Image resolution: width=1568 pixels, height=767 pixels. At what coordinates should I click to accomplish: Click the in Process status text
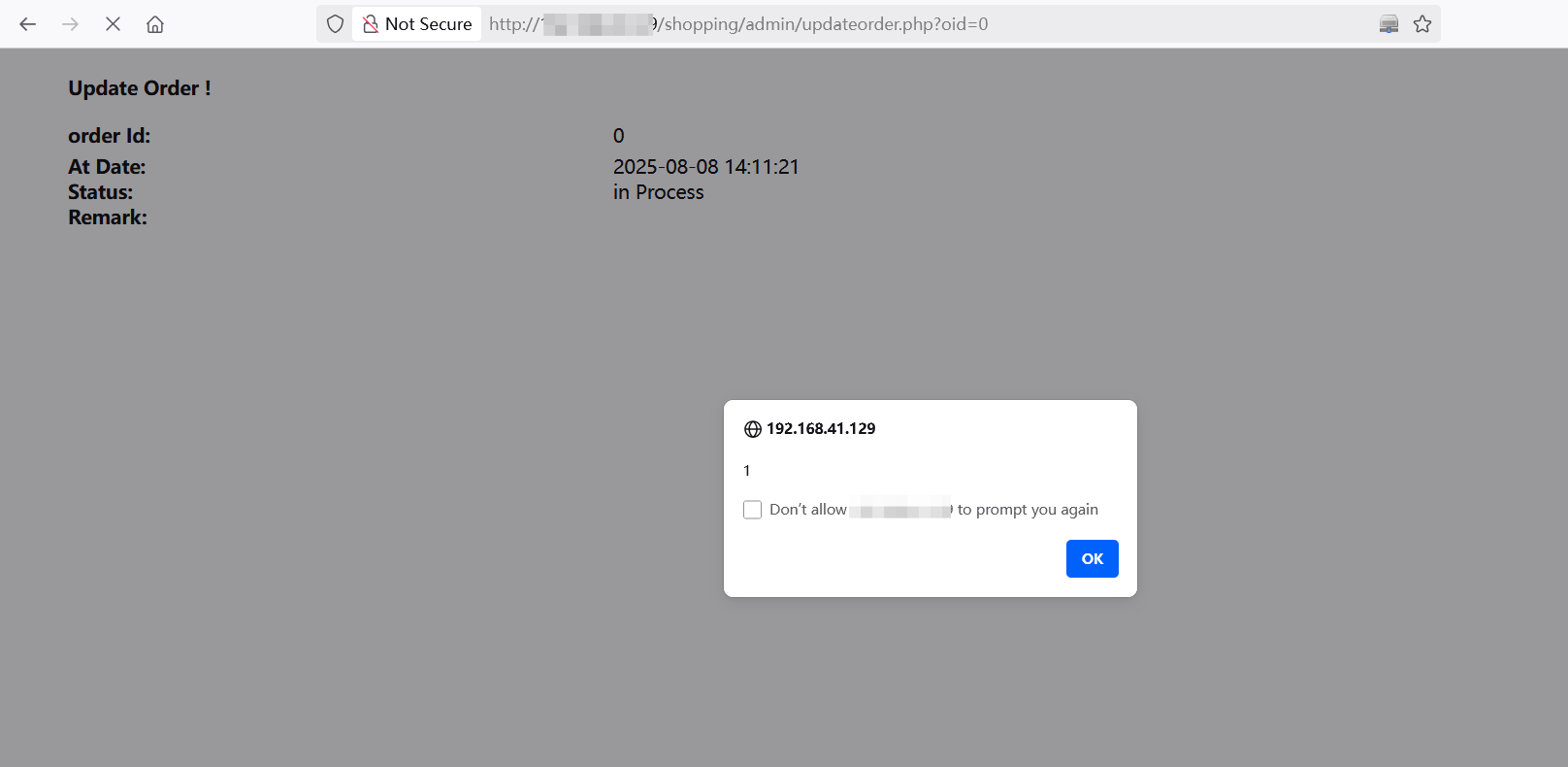[659, 192]
